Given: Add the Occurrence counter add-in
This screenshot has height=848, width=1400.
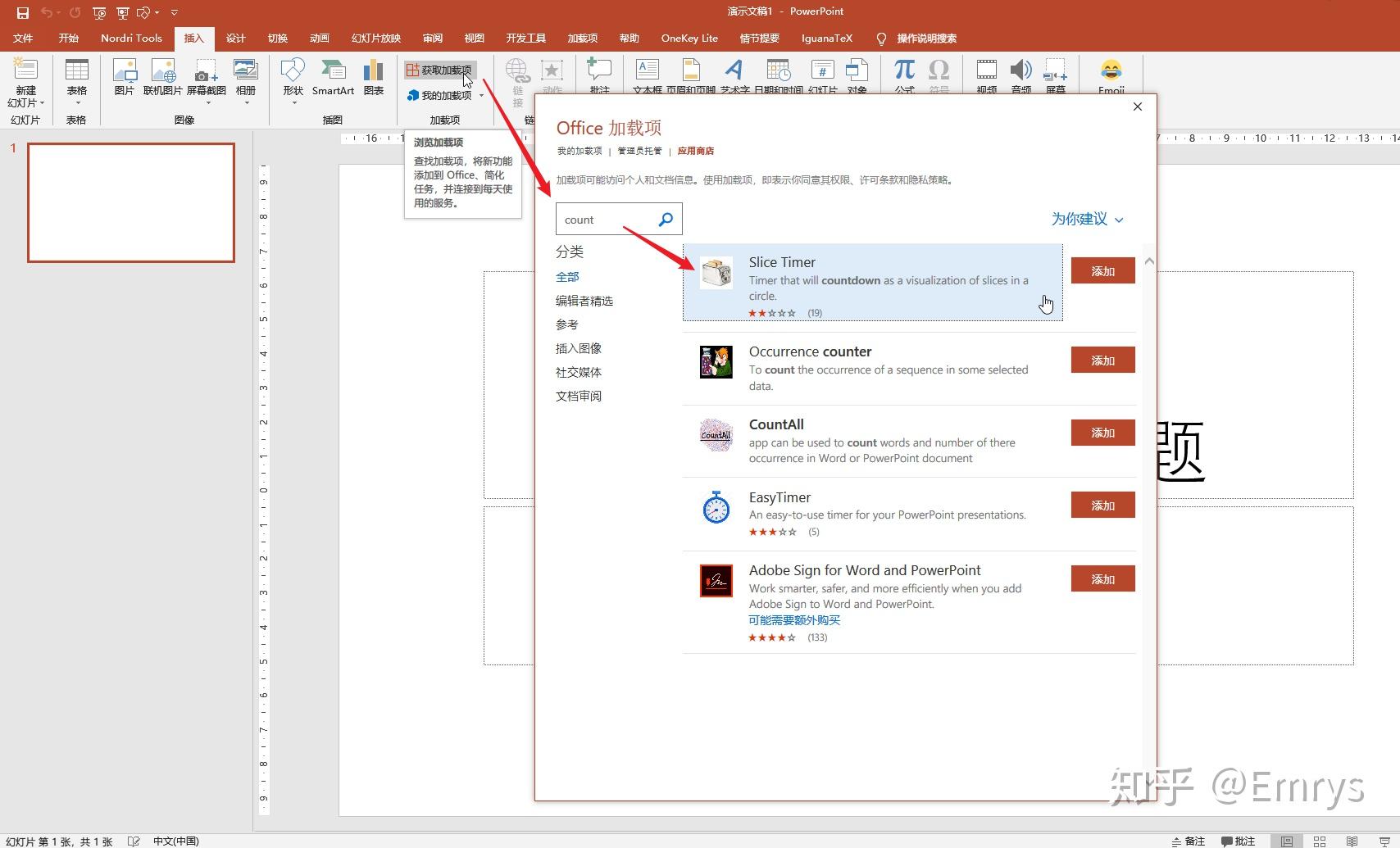Looking at the screenshot, I should tap(1102, 360).
